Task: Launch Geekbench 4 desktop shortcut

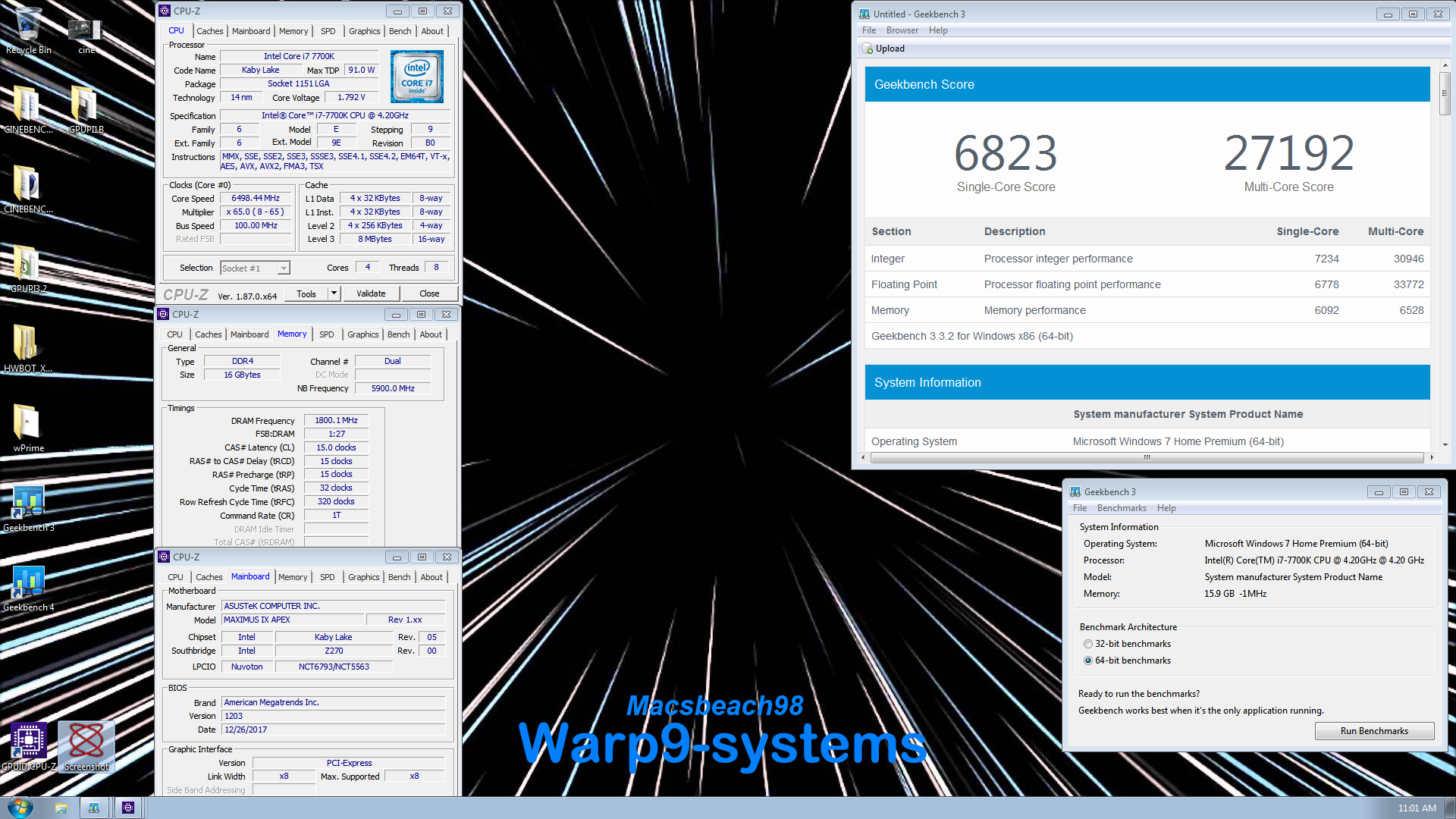Action: pos(28,586)
